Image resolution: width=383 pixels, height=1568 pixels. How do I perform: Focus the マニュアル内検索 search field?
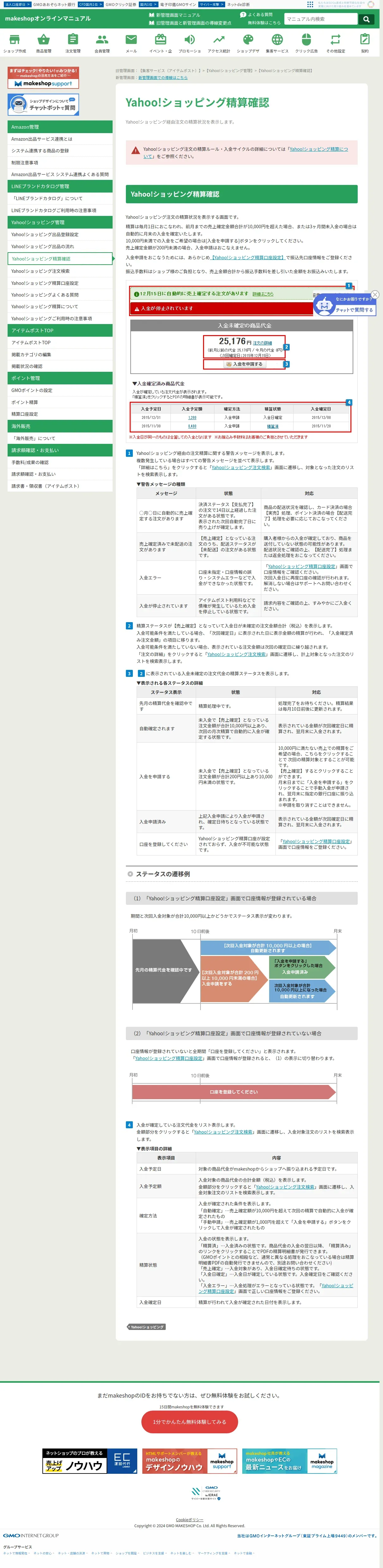[x=321, y=19]
